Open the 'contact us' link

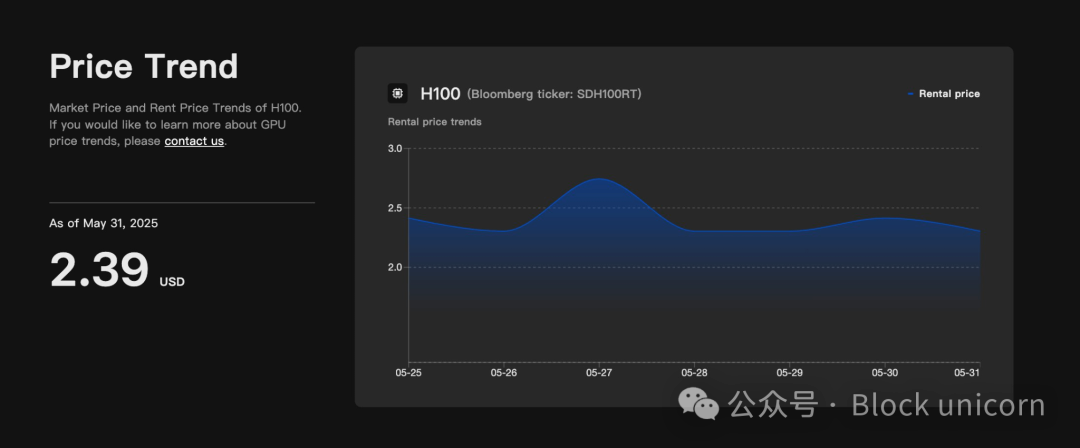(x=194, y=141)
